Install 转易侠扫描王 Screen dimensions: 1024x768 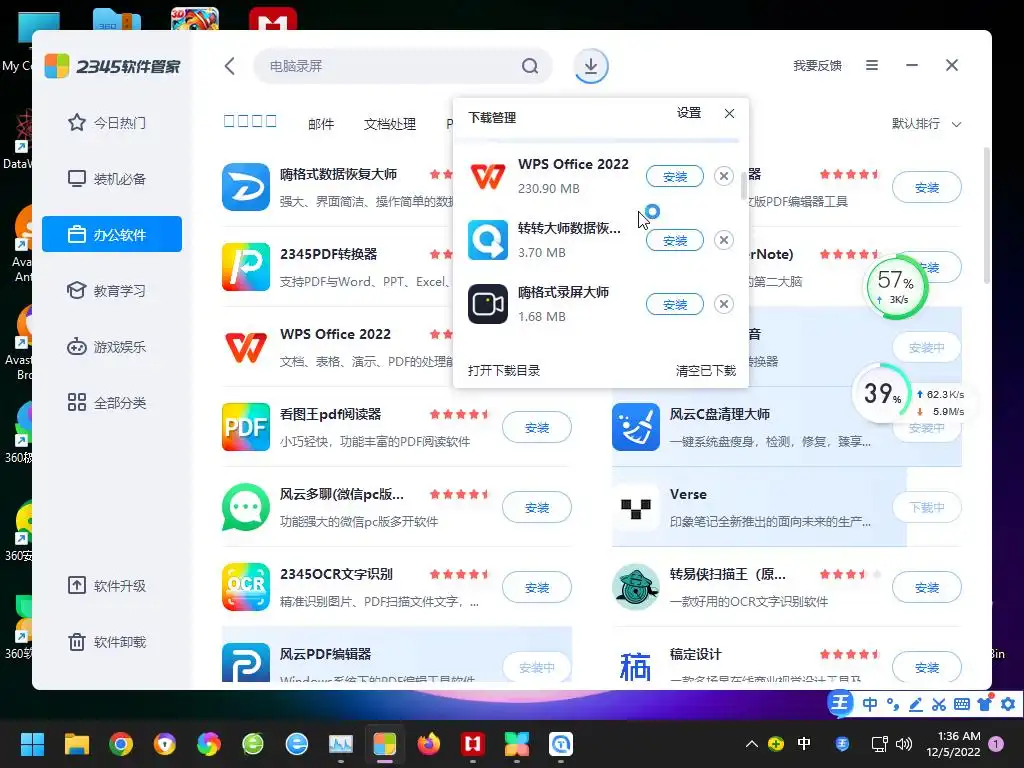point(927,588)
